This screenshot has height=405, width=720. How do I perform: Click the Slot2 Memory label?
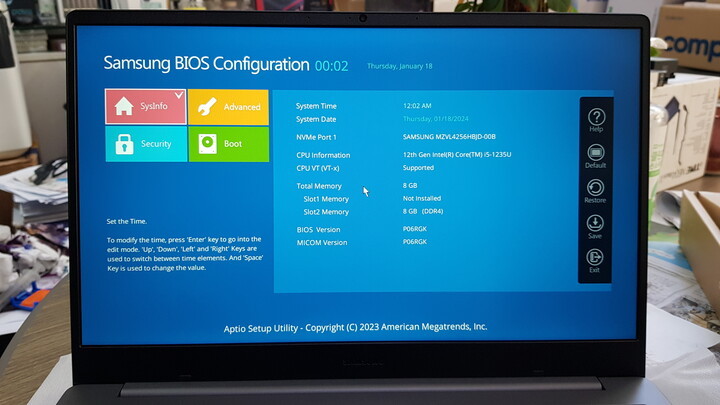click(x=326, y=212)
